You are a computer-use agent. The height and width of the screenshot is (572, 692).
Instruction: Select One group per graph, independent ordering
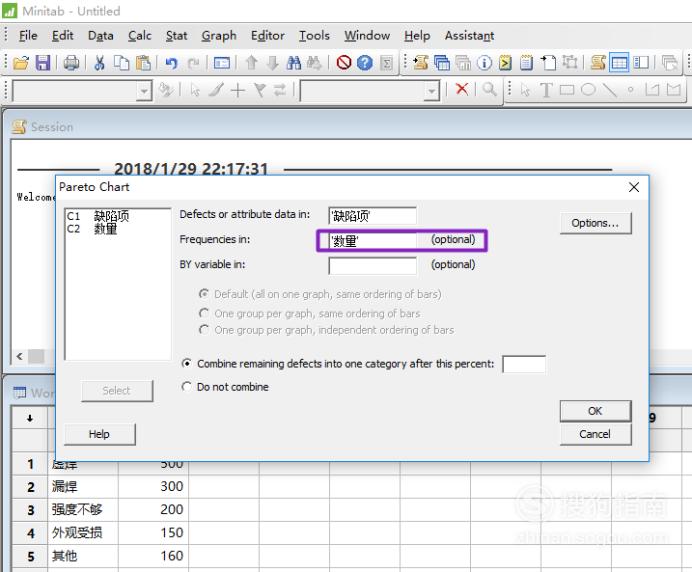[204, 330]
